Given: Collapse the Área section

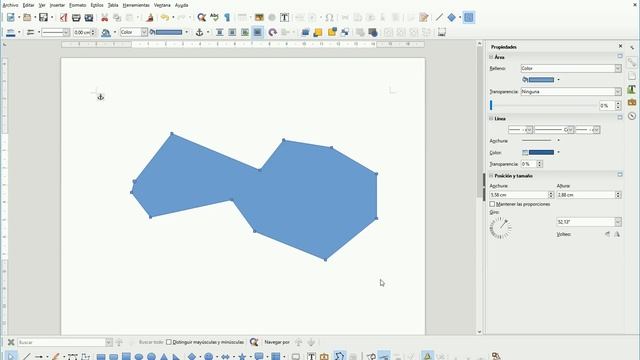Looking at the screenshot, I should (491, 57).
